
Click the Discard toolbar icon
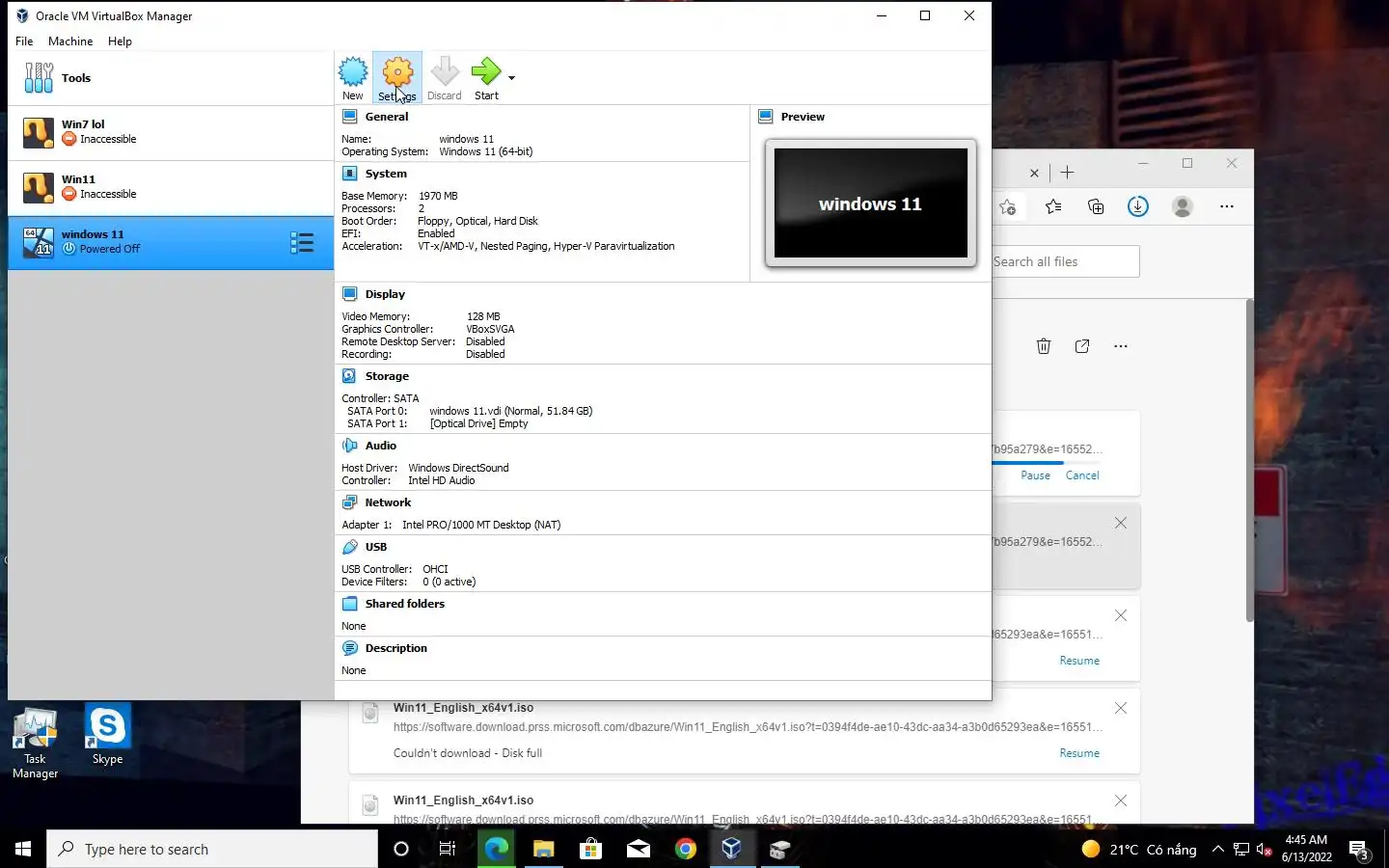[x=445, y=78]
